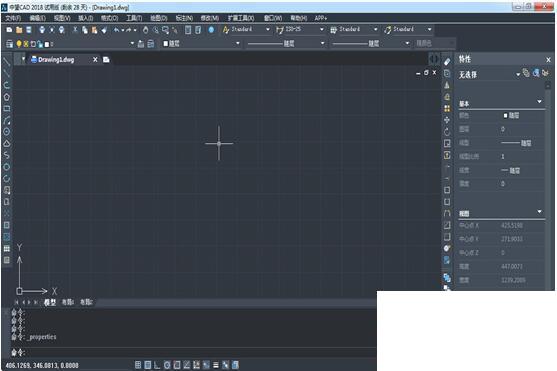Select the Circle tool in the draw toolbar
The width and height of the screenshot is (557, 371).
tap(6, 132)
